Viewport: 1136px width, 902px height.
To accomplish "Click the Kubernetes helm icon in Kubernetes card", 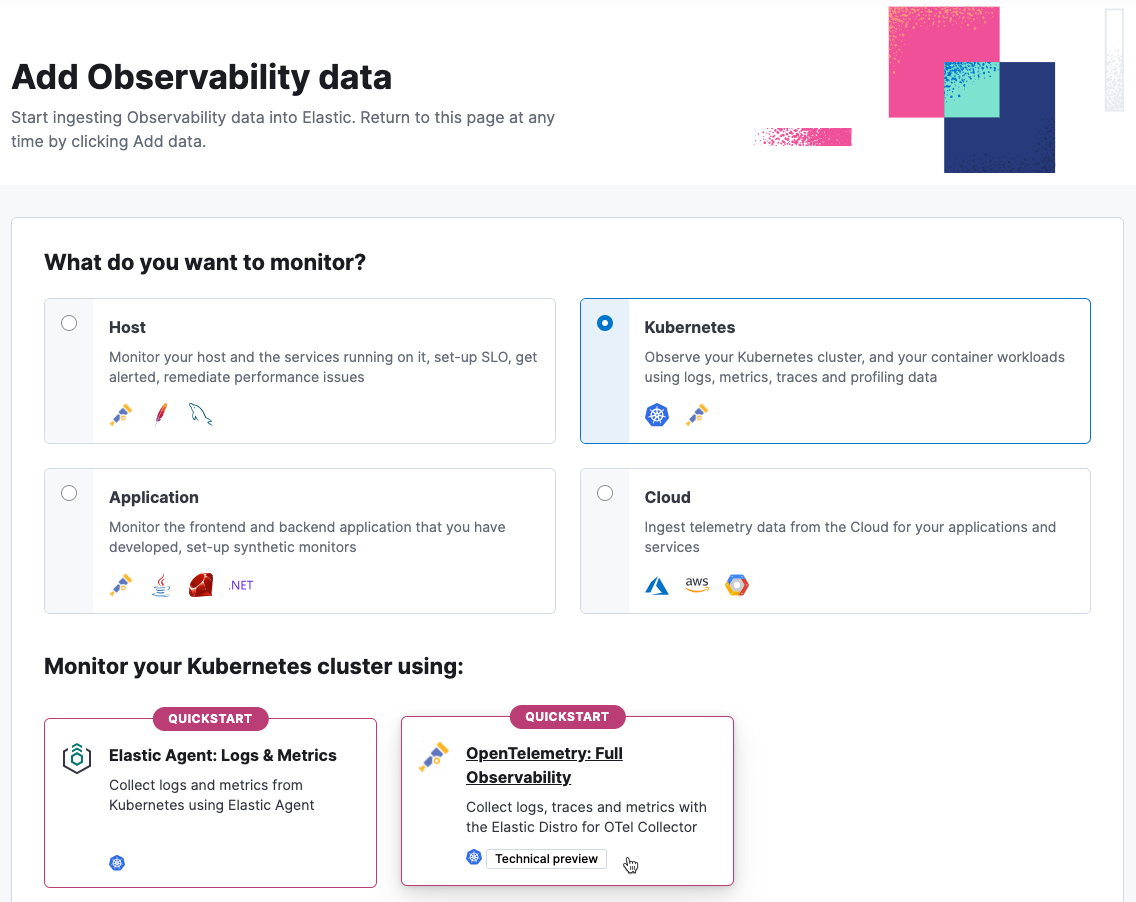I will coord(657,415).
